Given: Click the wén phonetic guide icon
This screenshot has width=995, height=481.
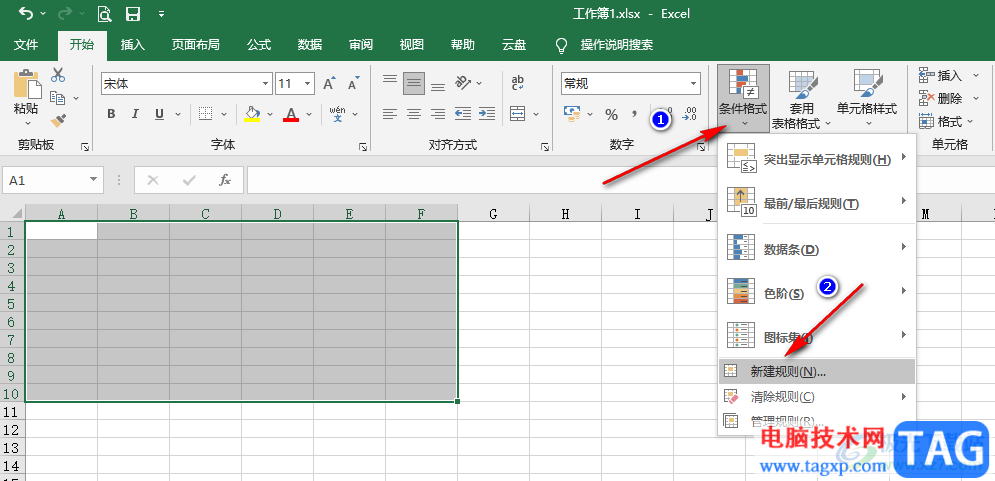Looking at the screenshot, I should click(x=338, y=114).
